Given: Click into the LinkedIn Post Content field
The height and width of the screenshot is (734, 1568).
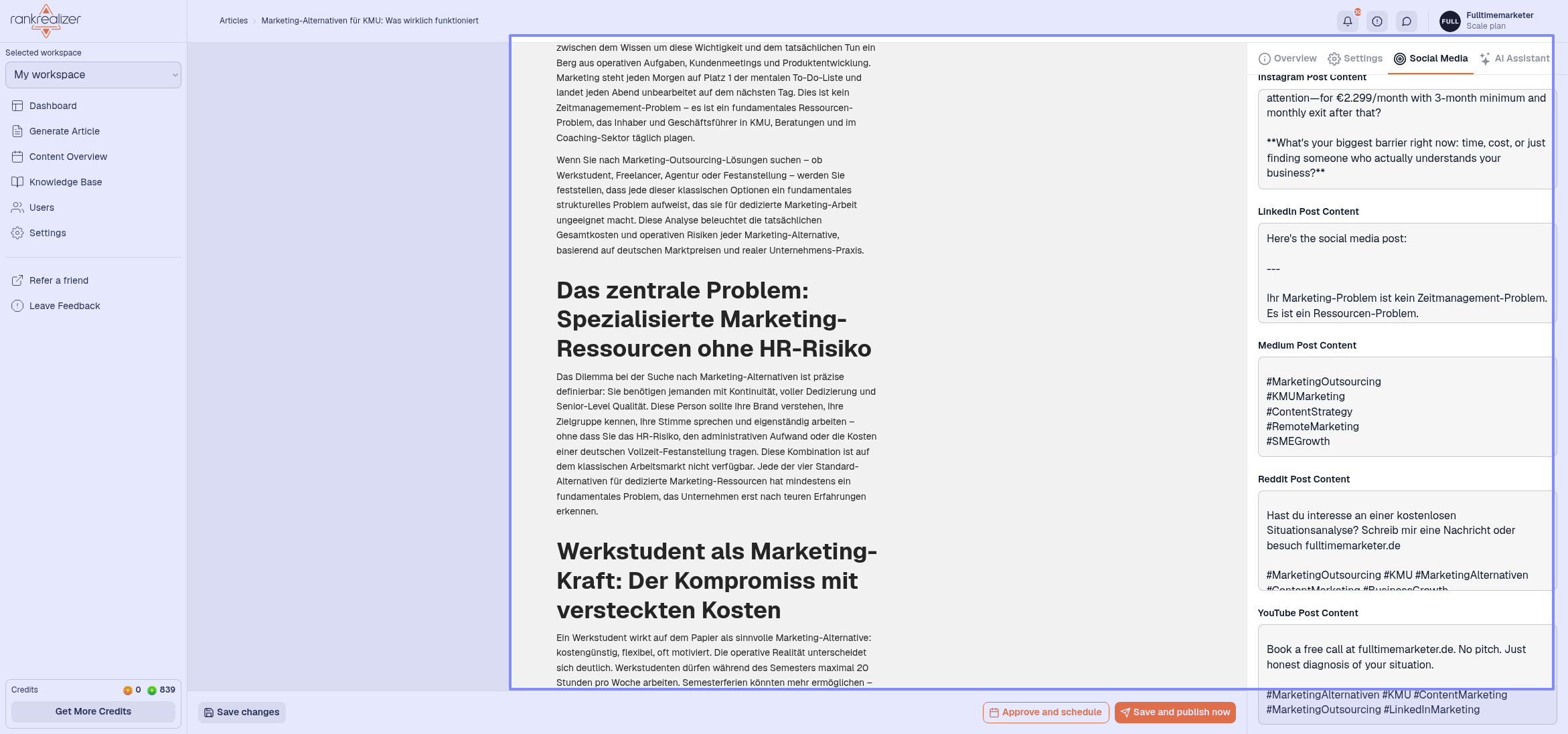Looking at the screenshot, I should point(1407,273).
